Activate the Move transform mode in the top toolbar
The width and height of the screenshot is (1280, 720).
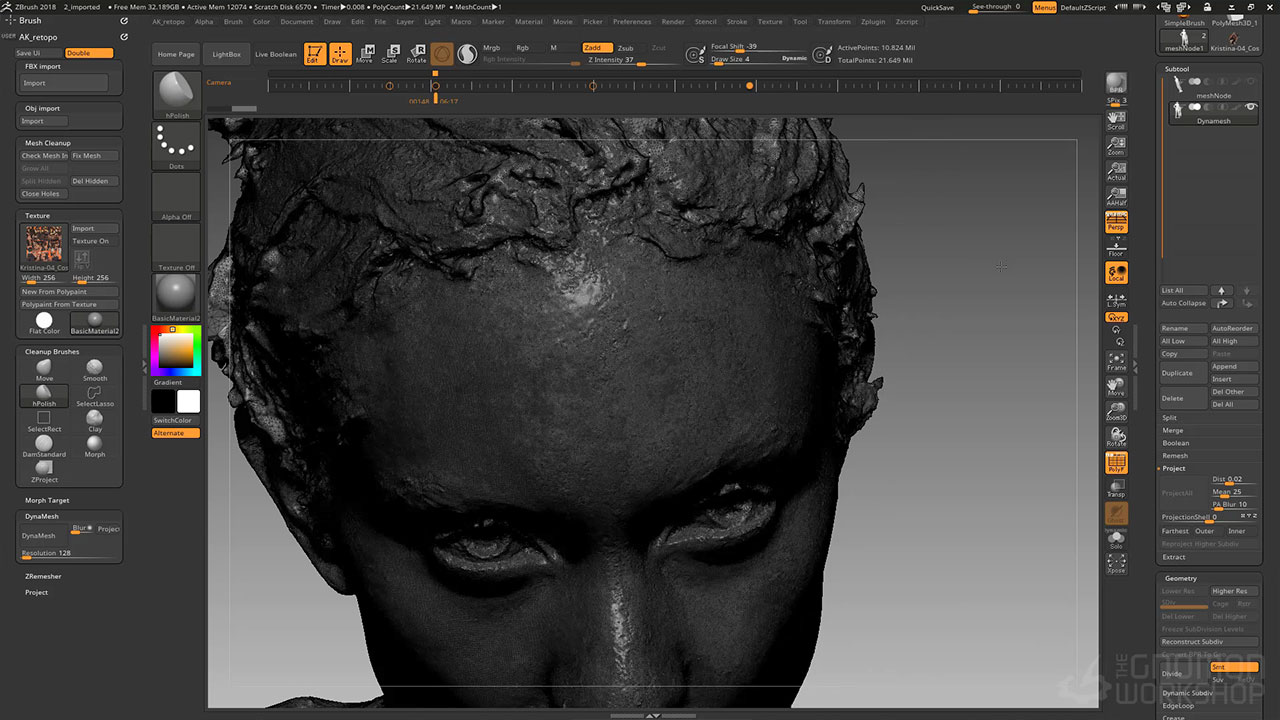coord(365,53)
